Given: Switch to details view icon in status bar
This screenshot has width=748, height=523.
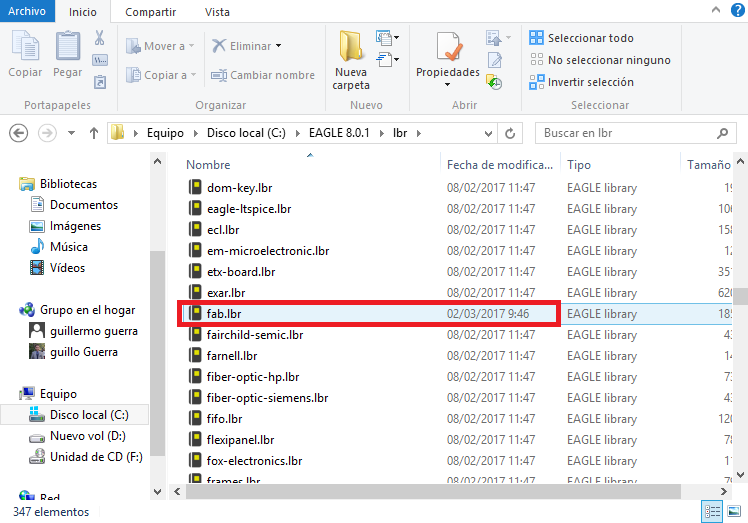Looking at the screenshot, I should [x=712, y=512].
